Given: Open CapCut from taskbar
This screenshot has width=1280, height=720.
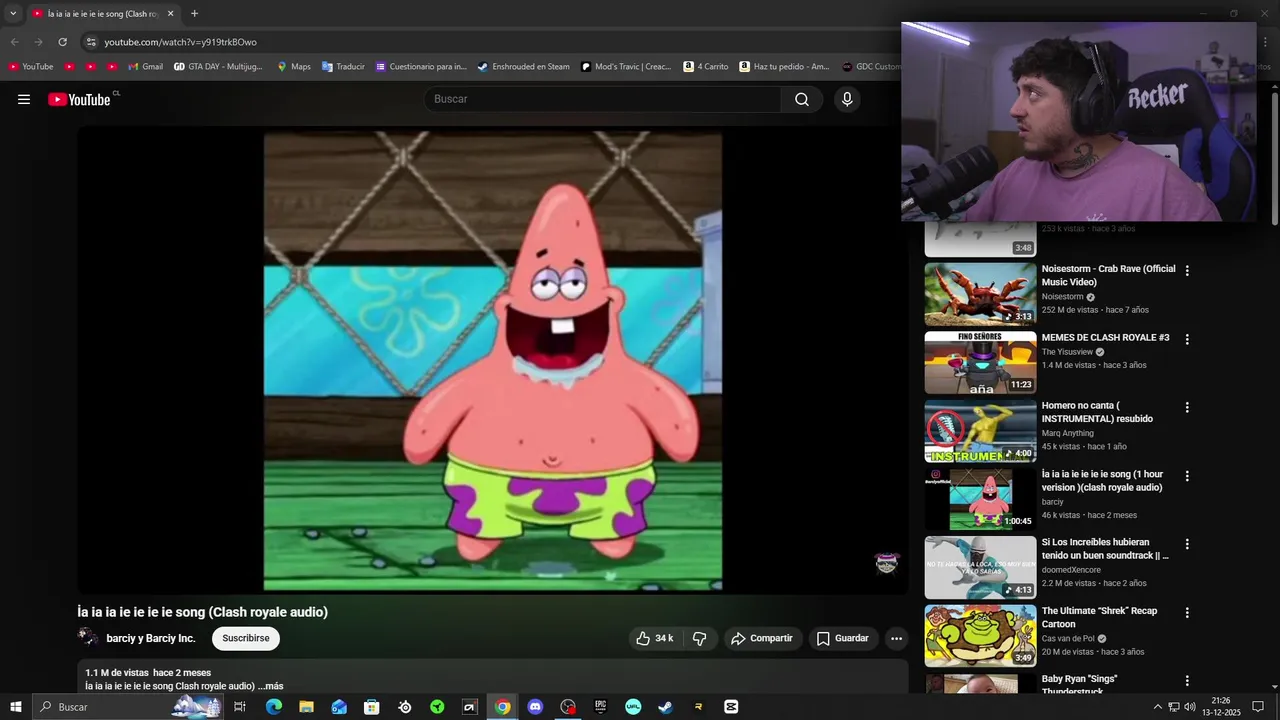Looking at the screenshot, I should click(731, 707).
